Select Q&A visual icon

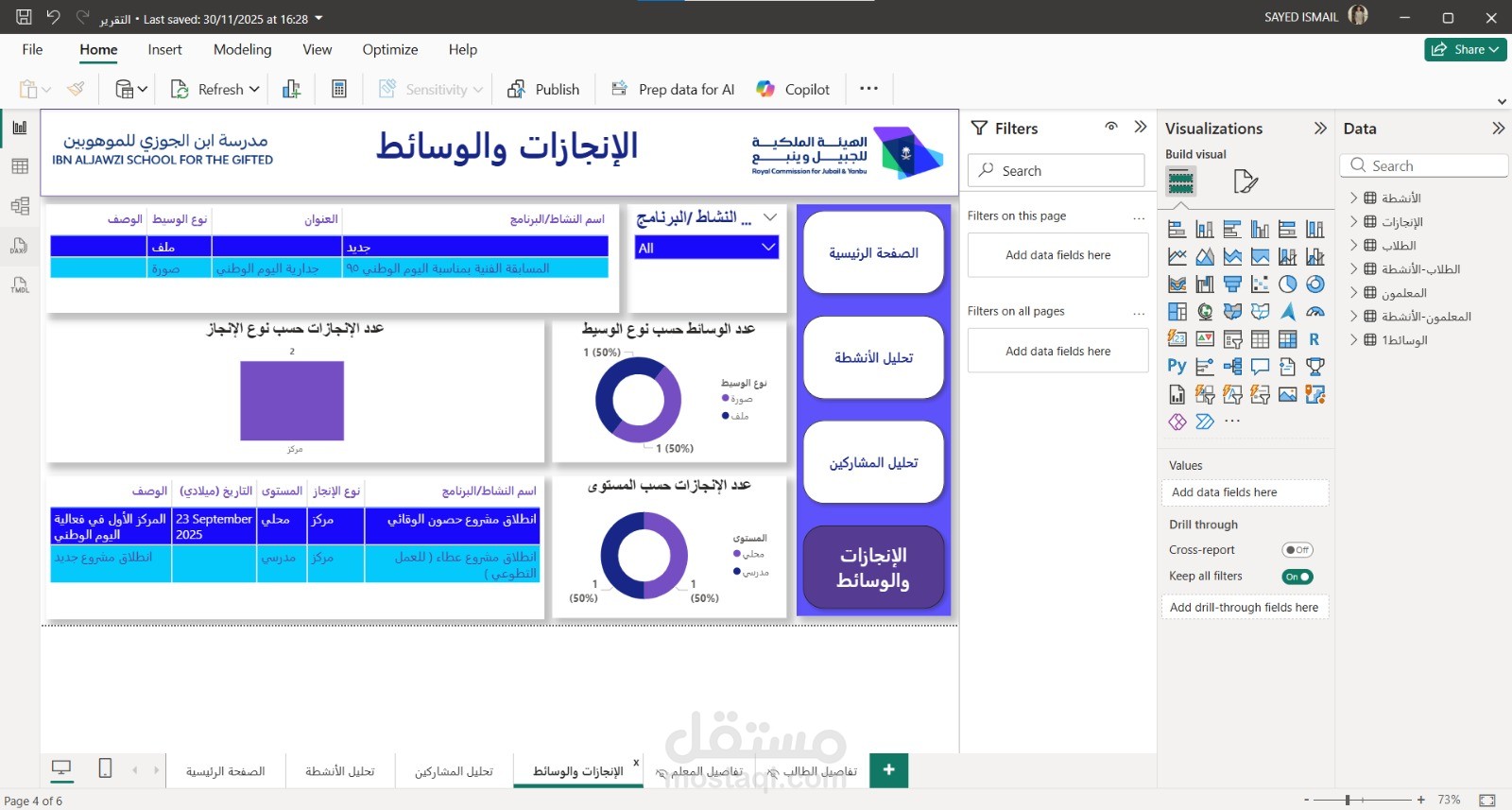1260,366
